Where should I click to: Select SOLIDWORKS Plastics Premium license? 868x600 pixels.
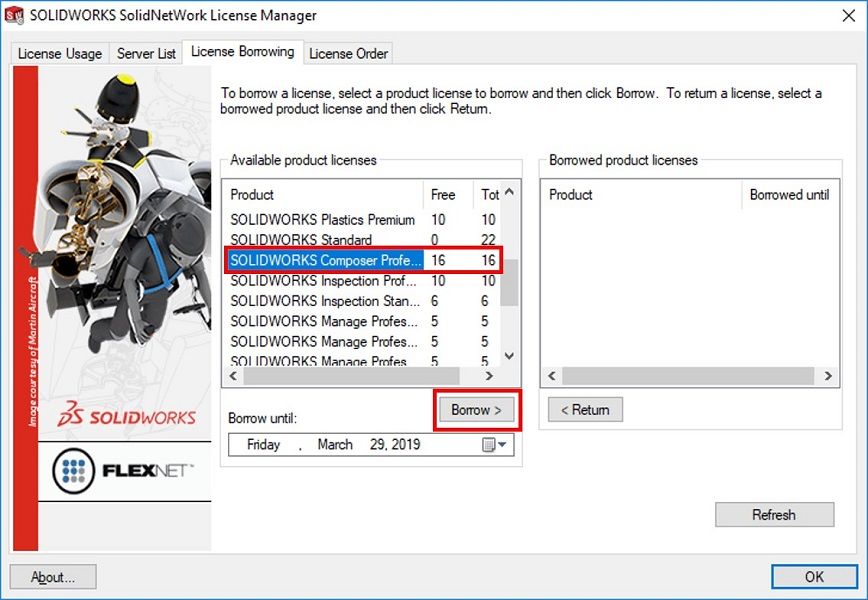point(322,220)
